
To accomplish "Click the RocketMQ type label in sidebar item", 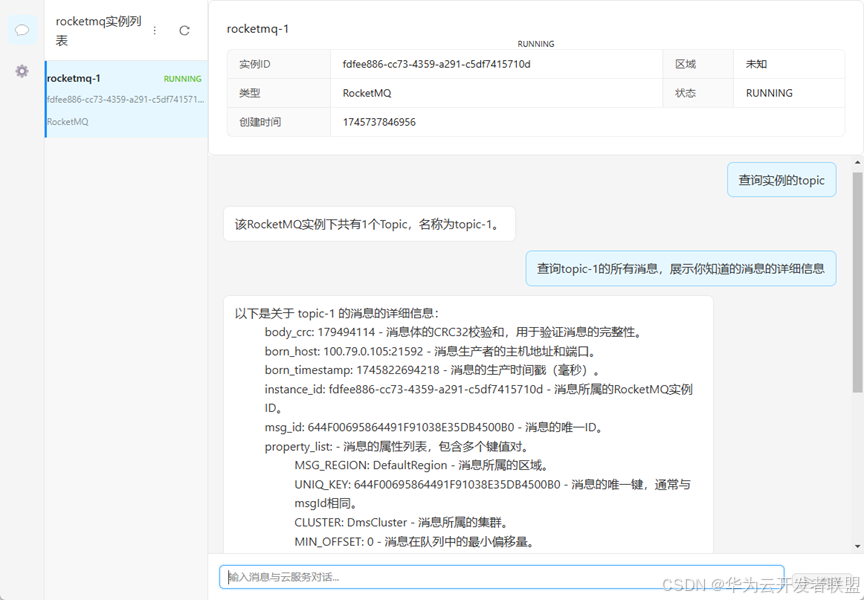I will pyautogui.click(x=68, y=122).
